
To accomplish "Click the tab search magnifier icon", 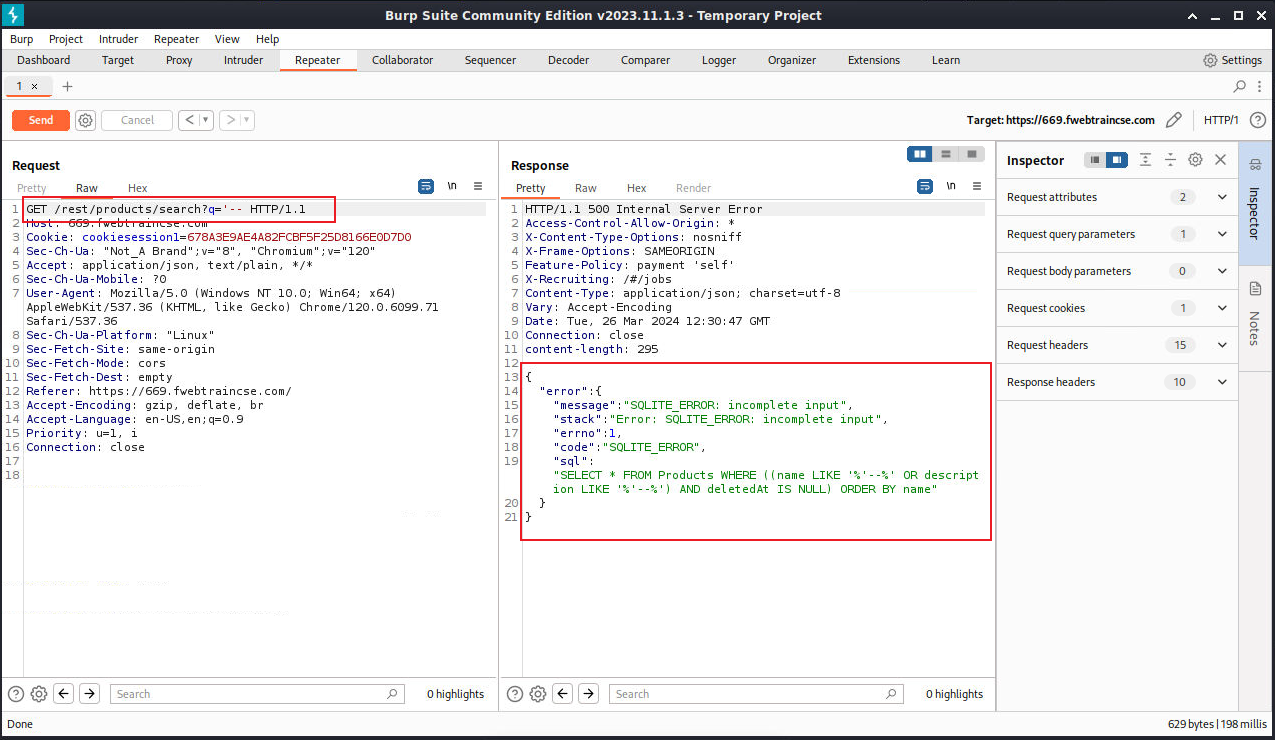I will (x=1240, y=86).
